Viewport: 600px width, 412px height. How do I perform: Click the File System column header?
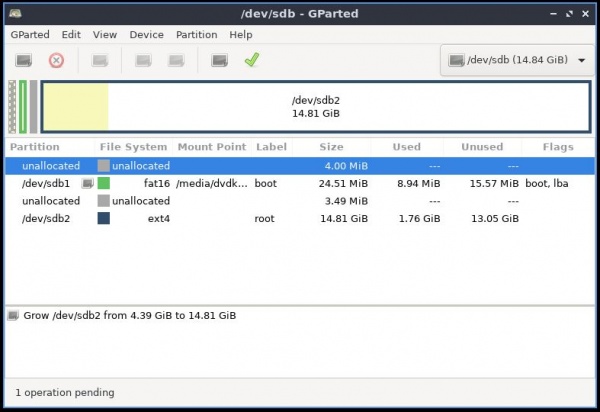pos(134,147)
